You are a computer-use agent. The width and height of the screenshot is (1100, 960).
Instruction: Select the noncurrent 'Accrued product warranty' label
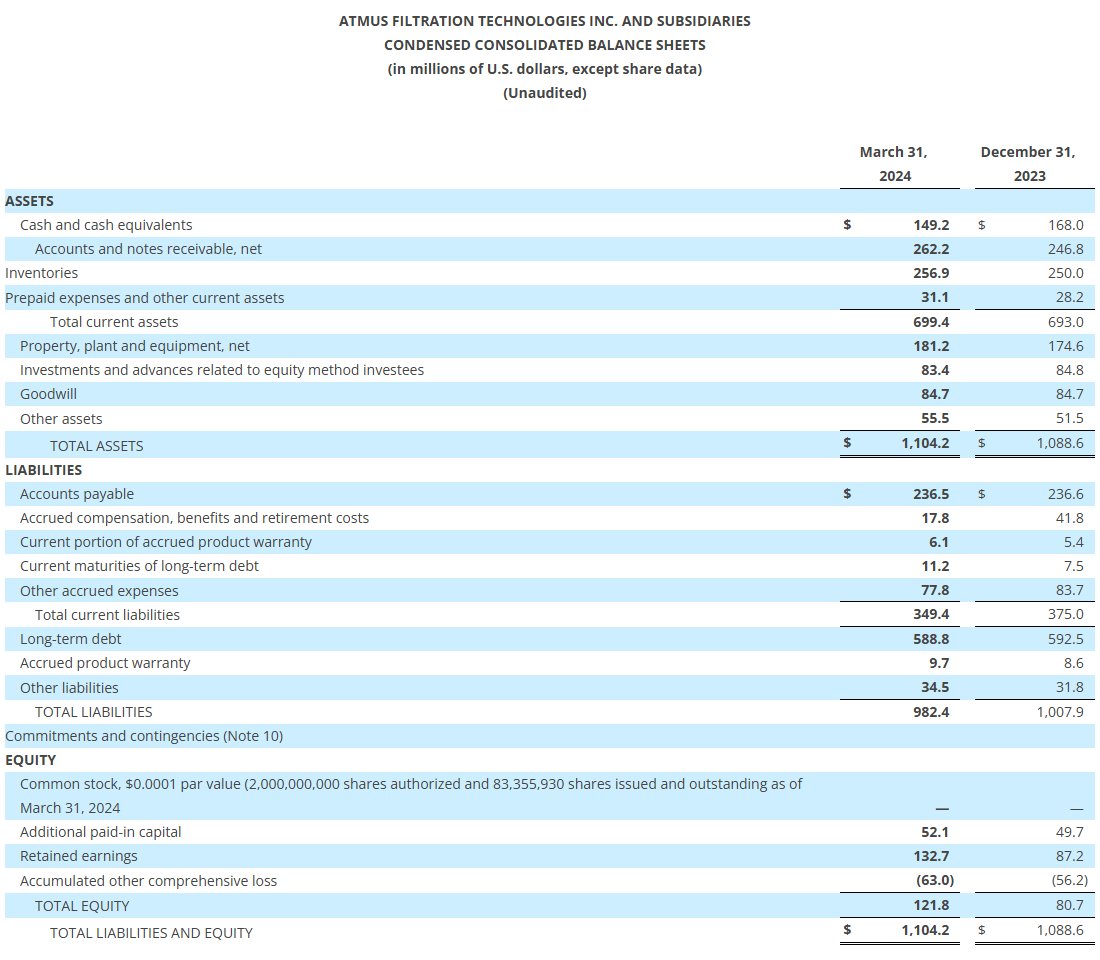point(105,663)
